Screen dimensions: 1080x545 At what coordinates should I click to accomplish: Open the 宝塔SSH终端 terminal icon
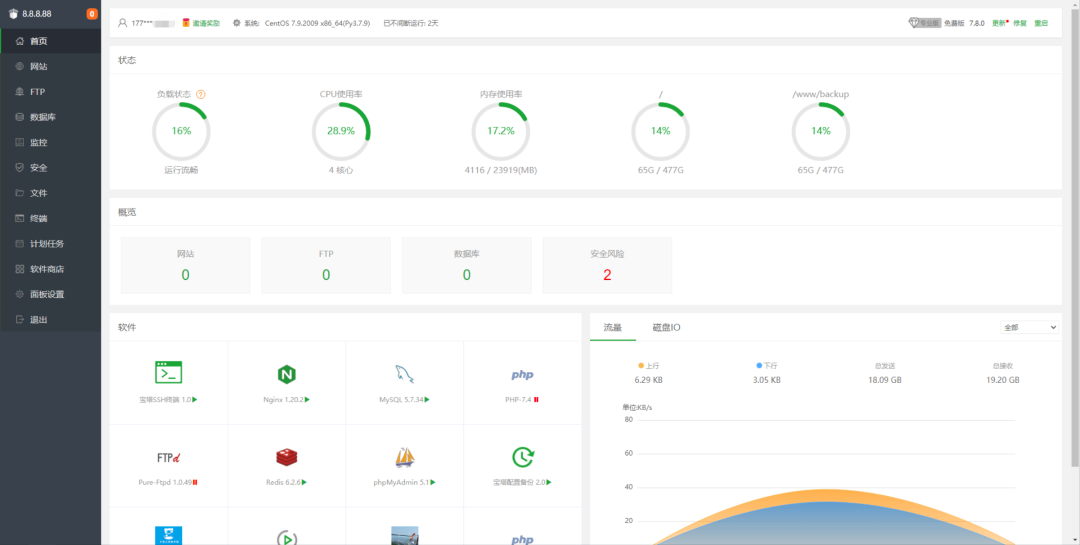click(x=169, y=373)
